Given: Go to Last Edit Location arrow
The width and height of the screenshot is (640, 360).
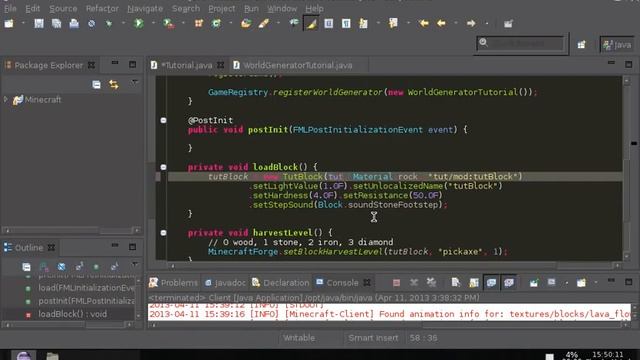Looking at the screenshot, I should 424,24.
